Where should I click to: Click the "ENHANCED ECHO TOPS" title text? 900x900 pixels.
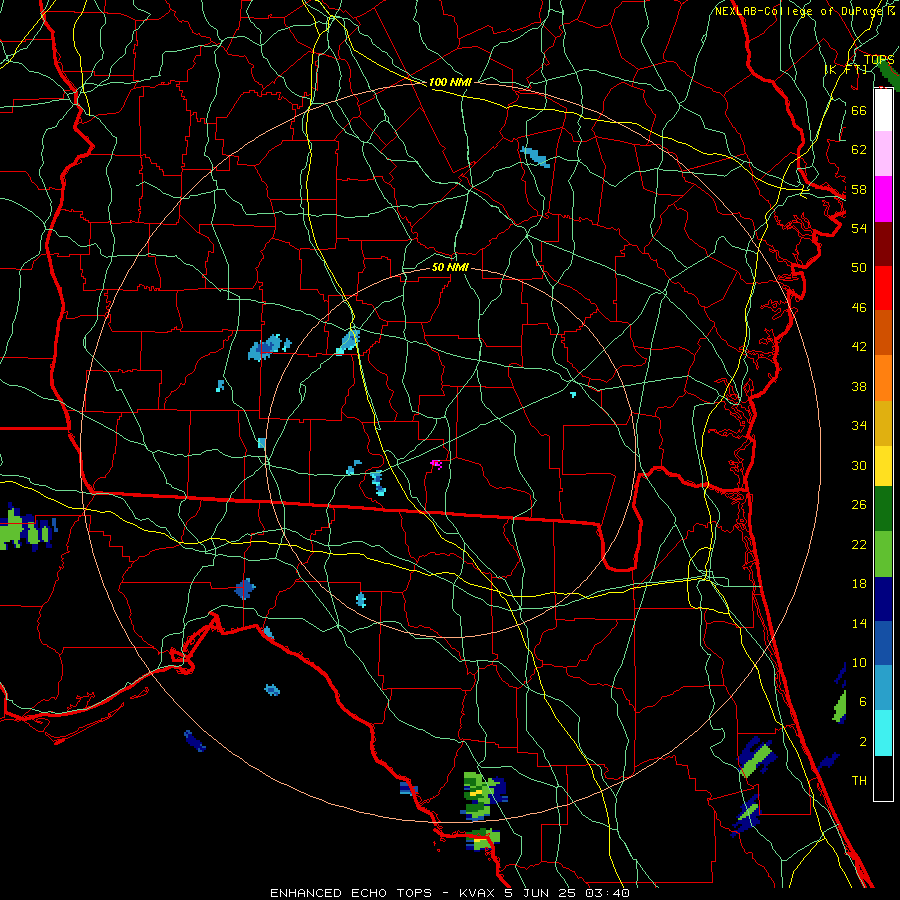point(350,893)
